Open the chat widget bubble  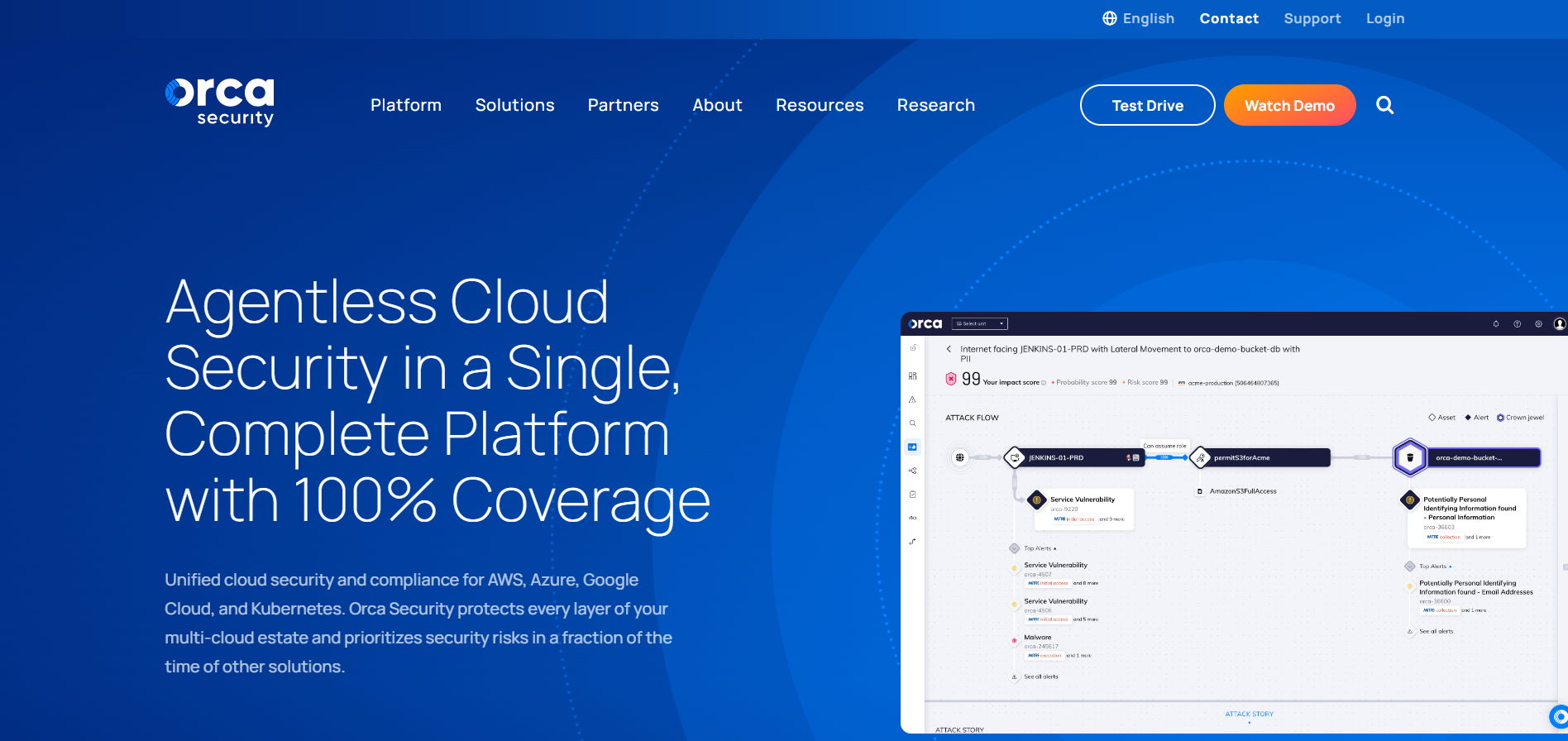[x=1558, y=716]
